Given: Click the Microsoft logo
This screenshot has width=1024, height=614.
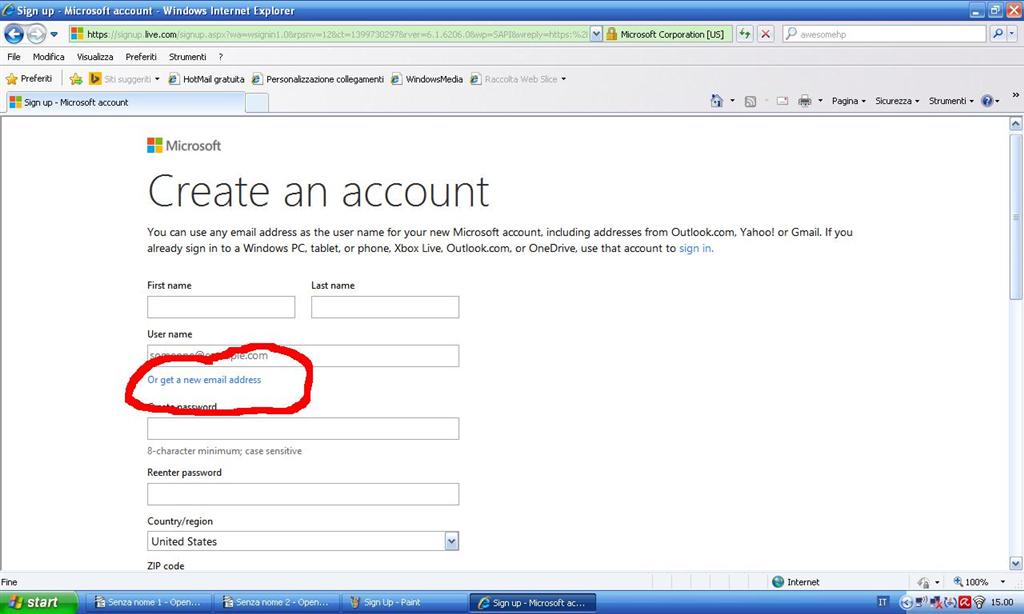Looking at the screenshot, I should 184,146.
